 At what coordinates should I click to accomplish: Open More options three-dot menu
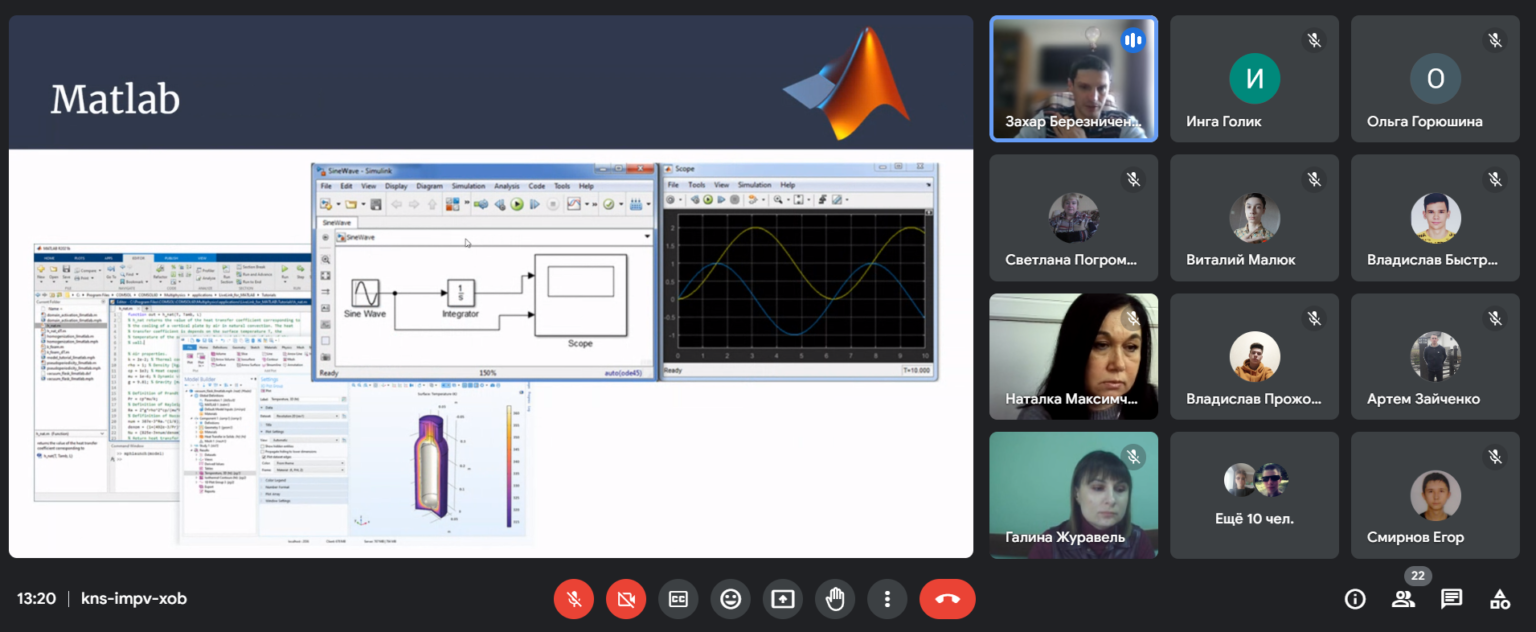pyautogui.click(x=887, y=599)
